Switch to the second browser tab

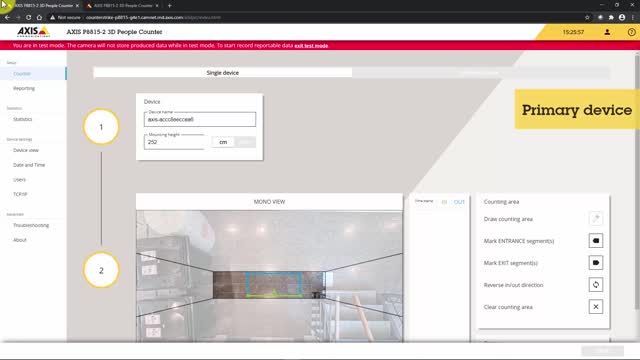click(x=122, y=6)
